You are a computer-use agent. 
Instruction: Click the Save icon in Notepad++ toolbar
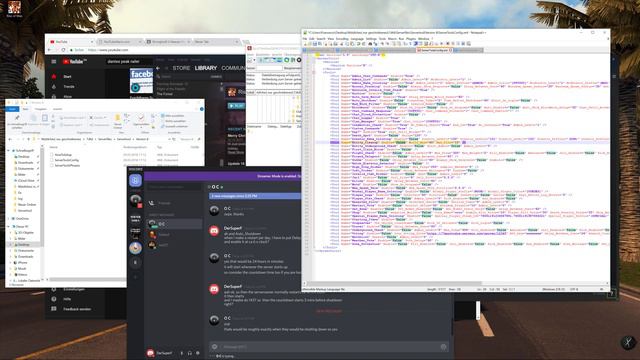pyautogui.click(x=315, y=44)
